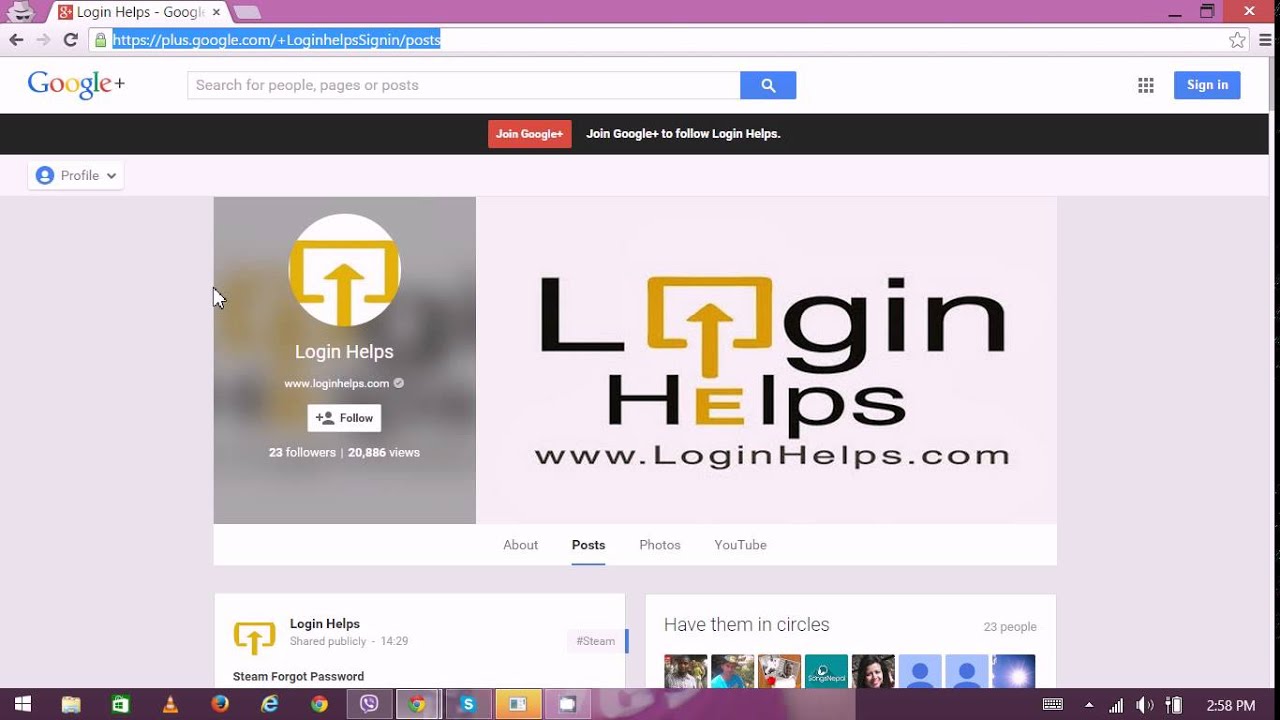The height and width of the screenshot is (720, 1280).
Task: Click first follower avatar in circles row
Action: (685, 671)
